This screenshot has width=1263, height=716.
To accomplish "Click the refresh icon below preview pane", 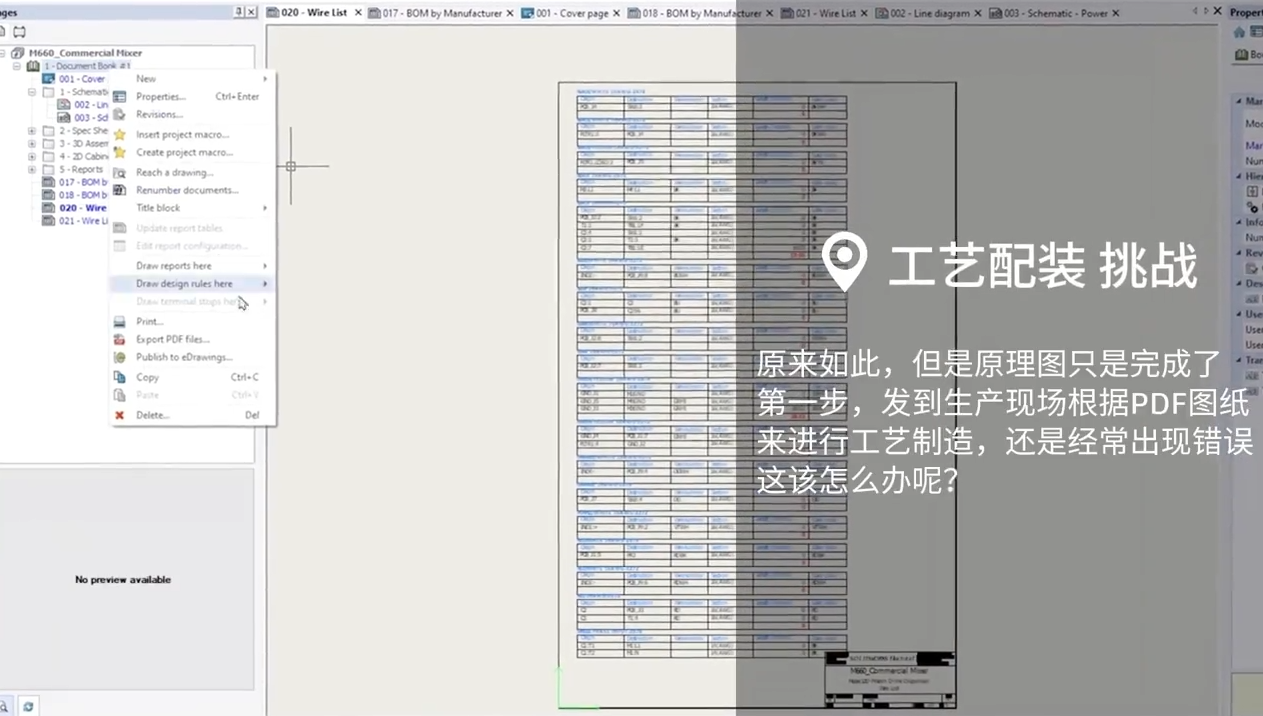I will tap(28, 706).
